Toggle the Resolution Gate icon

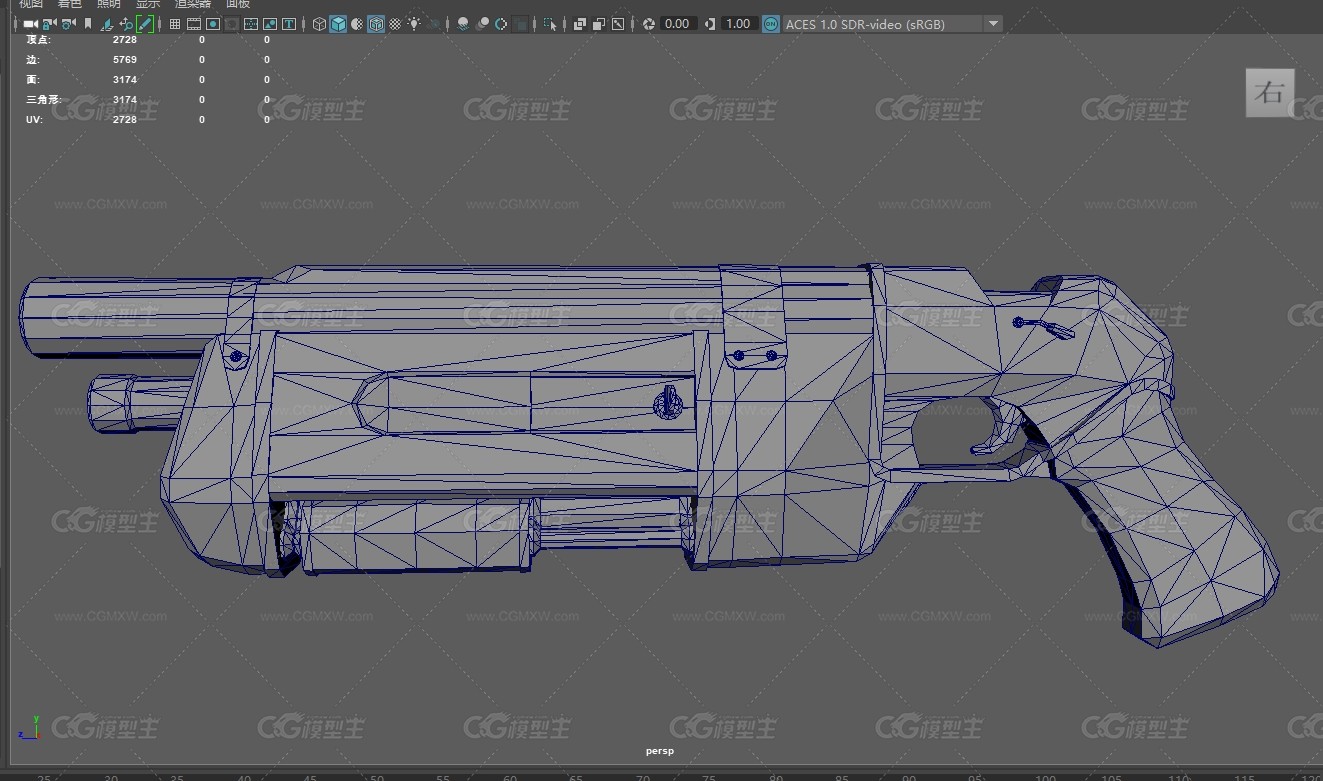pos(213,24)
